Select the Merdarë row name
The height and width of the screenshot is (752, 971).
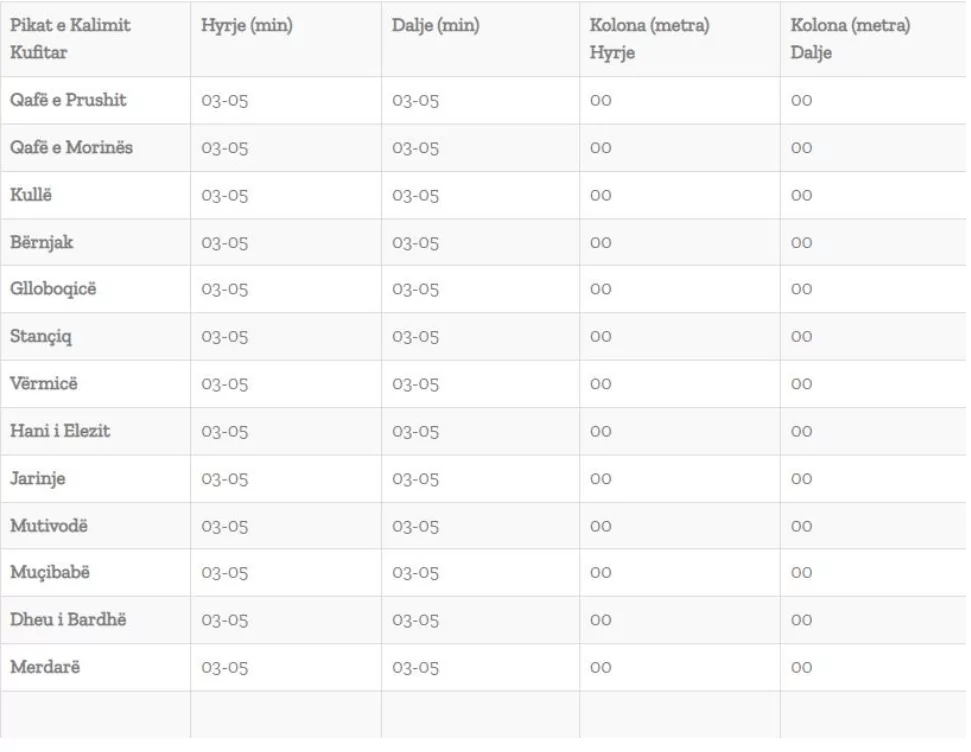(x=45, y=667)
